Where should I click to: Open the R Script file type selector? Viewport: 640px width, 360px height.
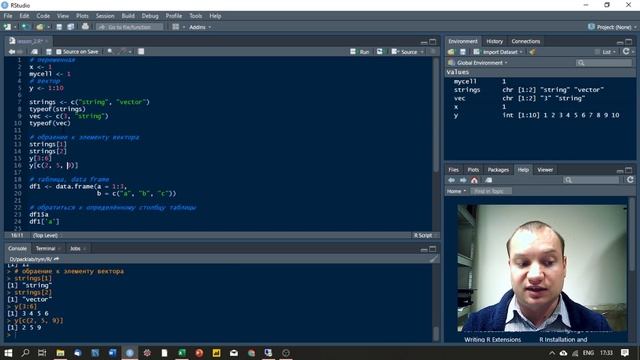[x=424, y=236]
